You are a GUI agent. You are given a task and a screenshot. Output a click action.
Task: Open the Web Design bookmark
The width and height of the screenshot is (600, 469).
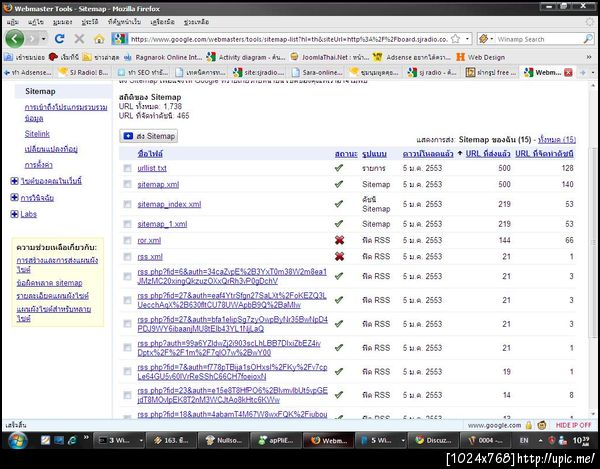481,57
